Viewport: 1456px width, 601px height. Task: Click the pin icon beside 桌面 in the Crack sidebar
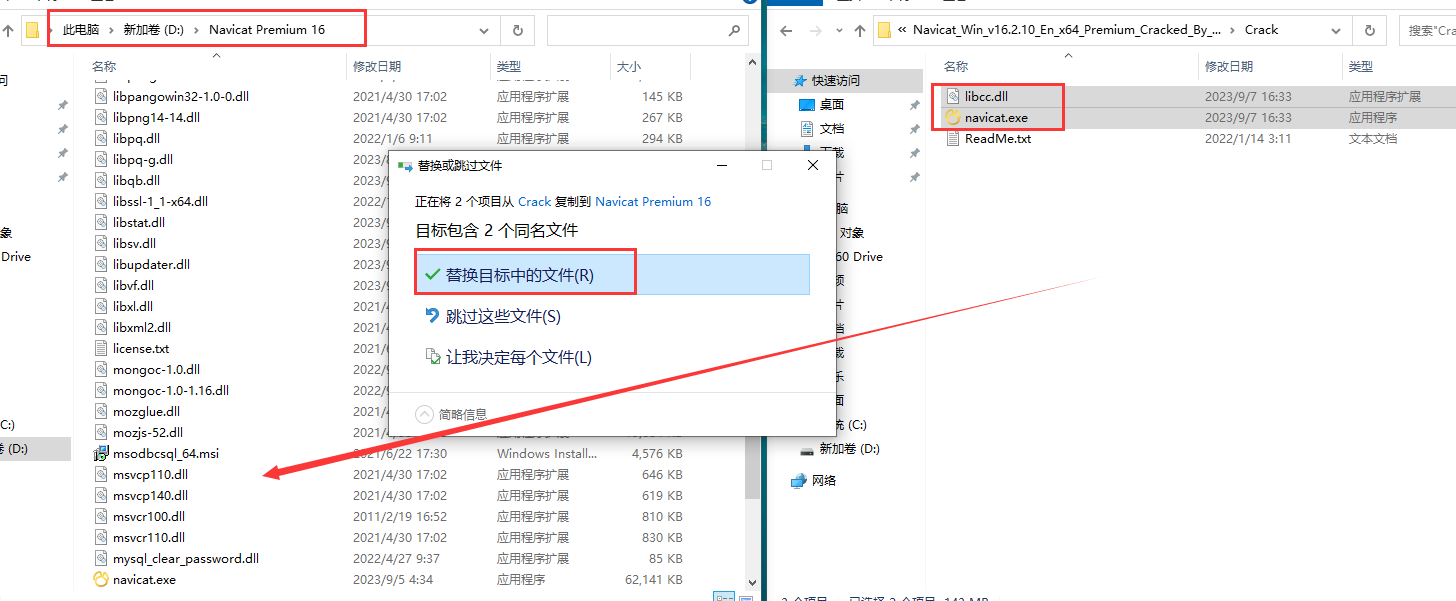[914, 105]
